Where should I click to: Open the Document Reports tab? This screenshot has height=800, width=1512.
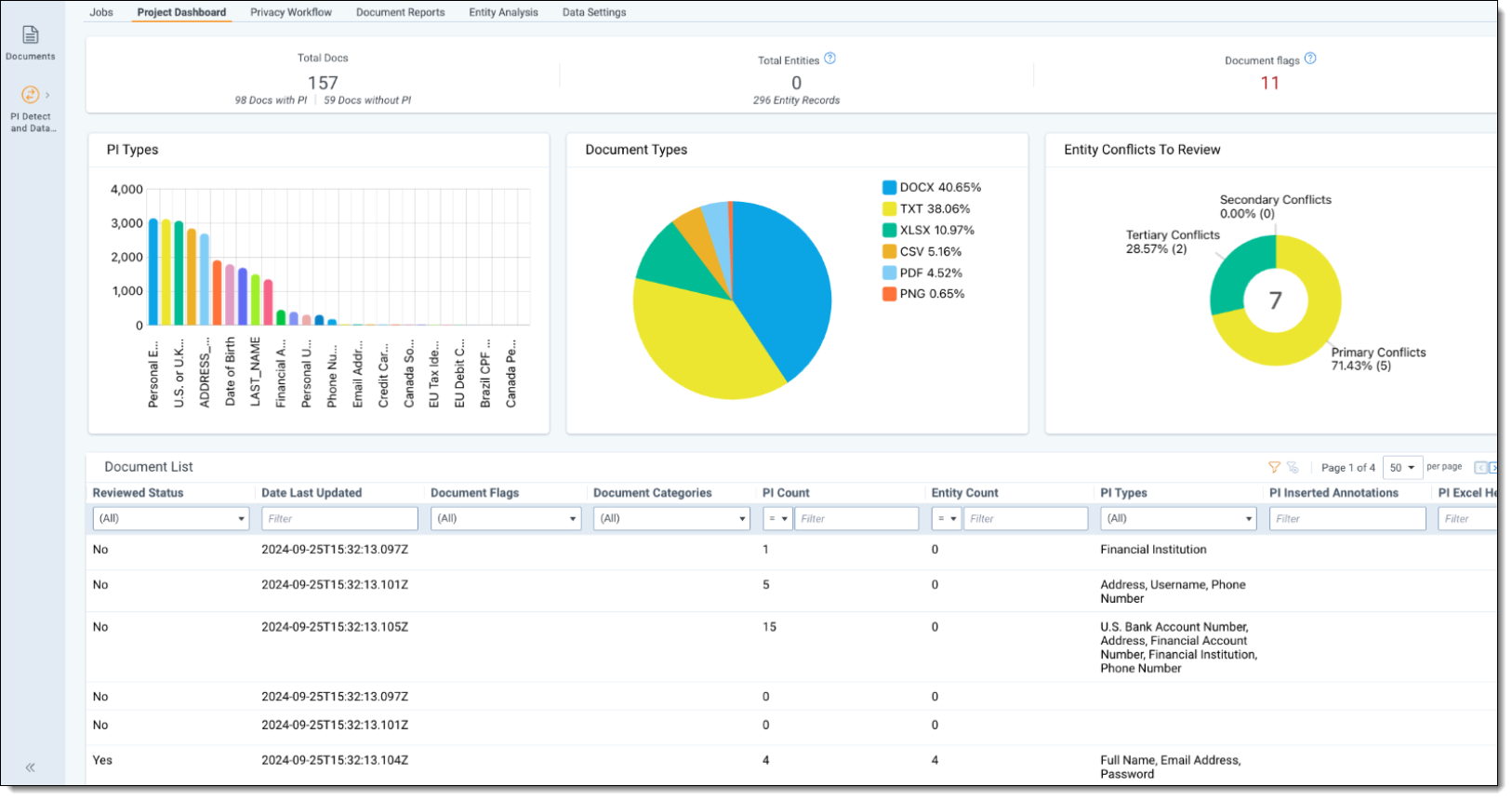point(400,12)
